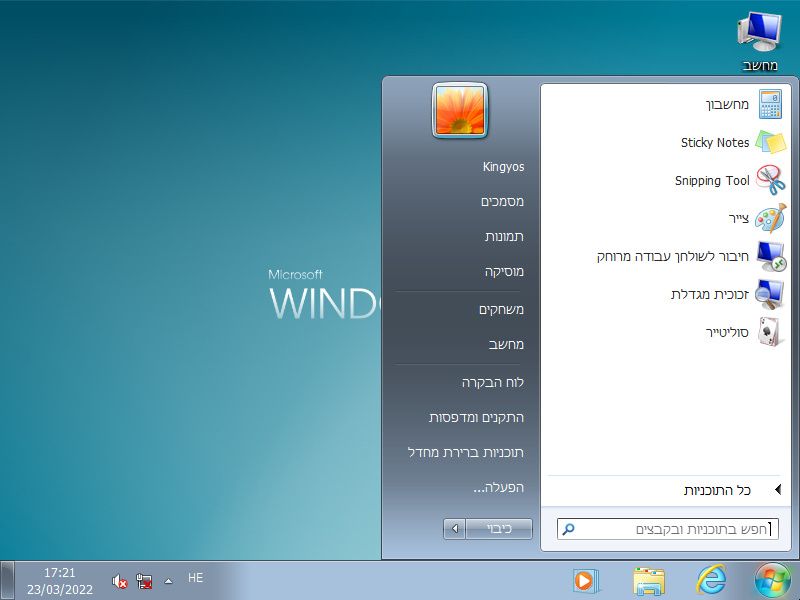Click the HE language indicator
Image resolution: width=800 pixels, height=600 pixels.
195,578
